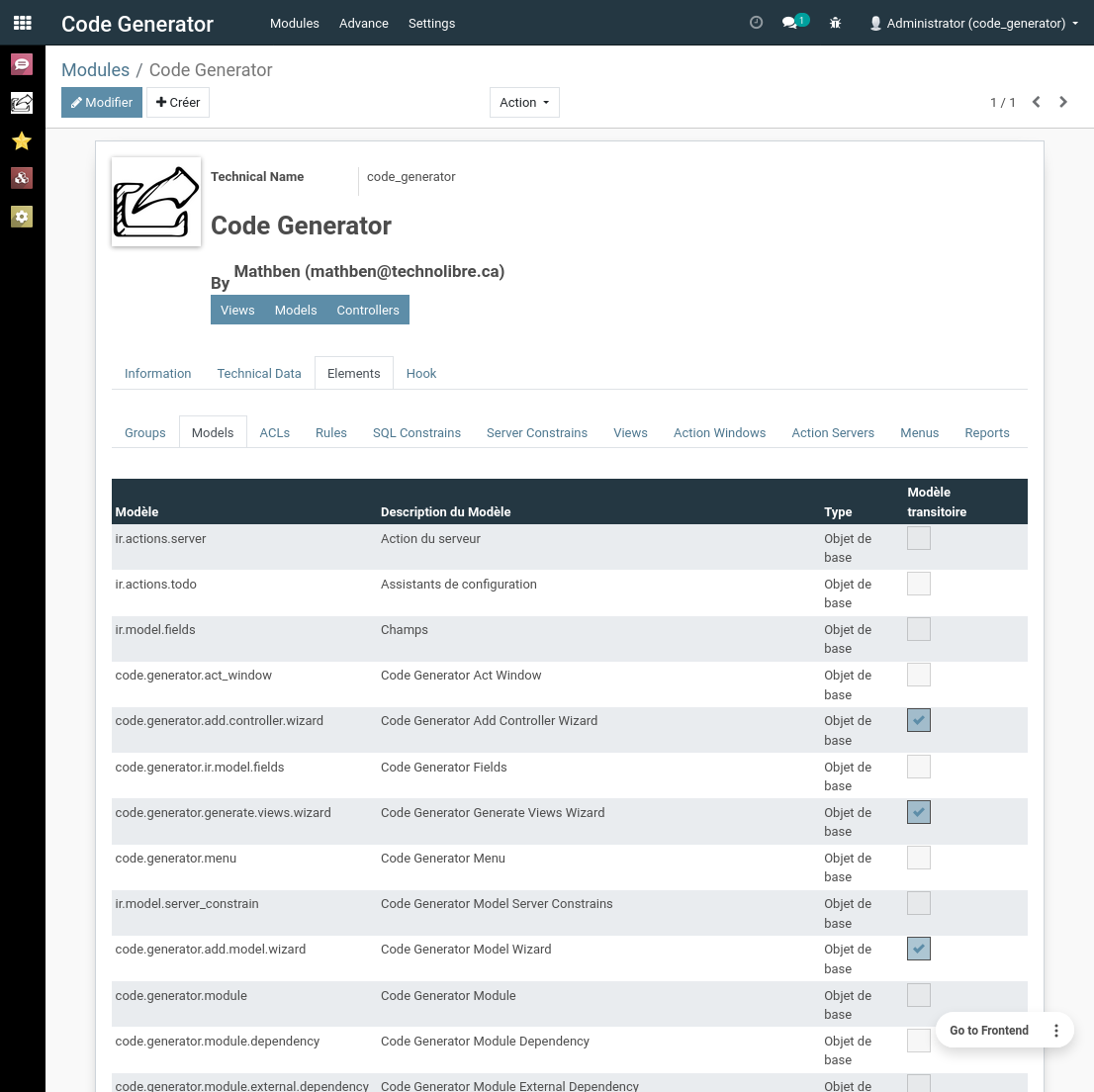Click the Modifier button
Viewport: 1094px width, 1092px height.
click(x=101, y=102)
